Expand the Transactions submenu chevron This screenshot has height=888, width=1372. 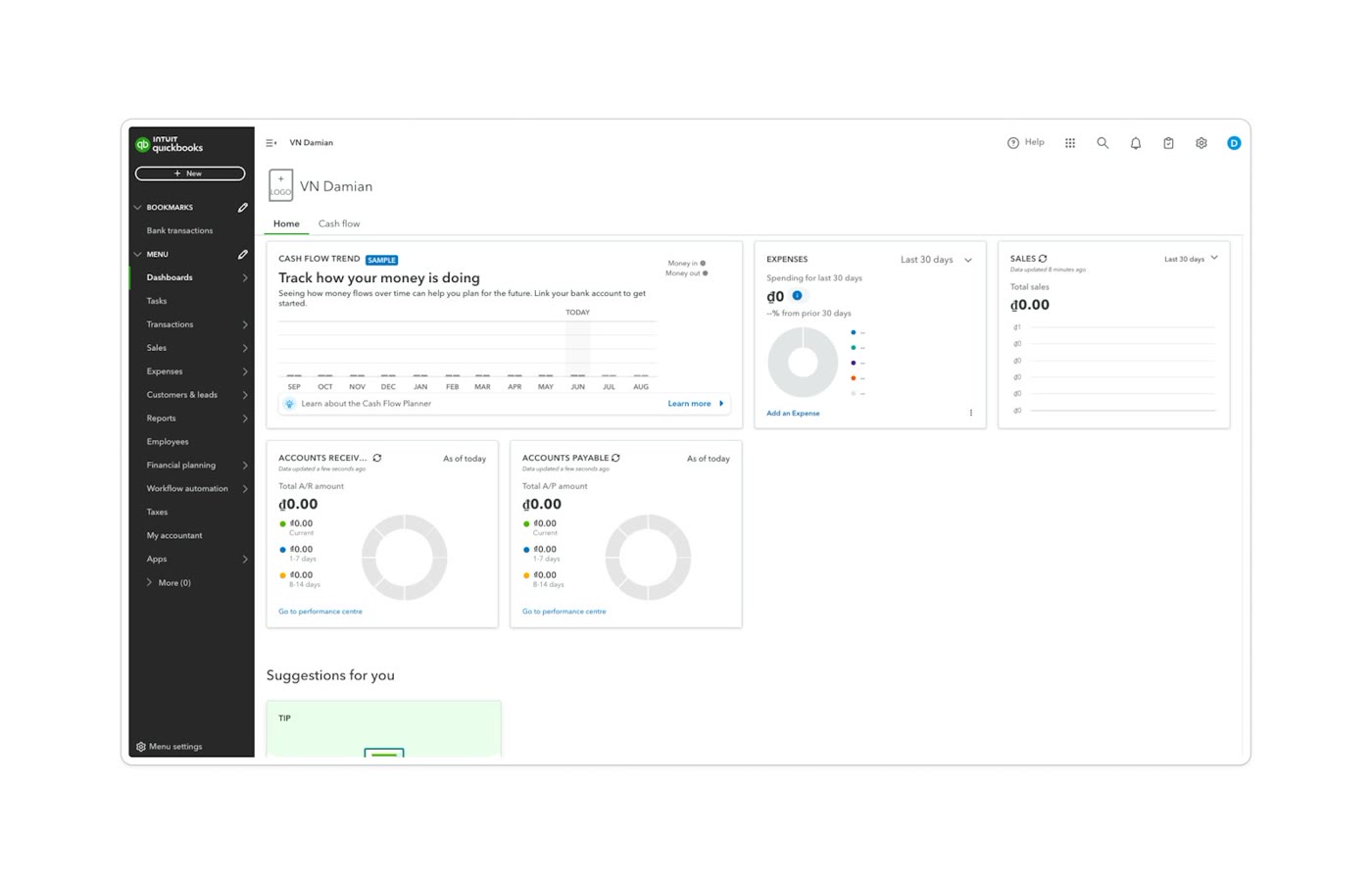(x=245, y=324)
